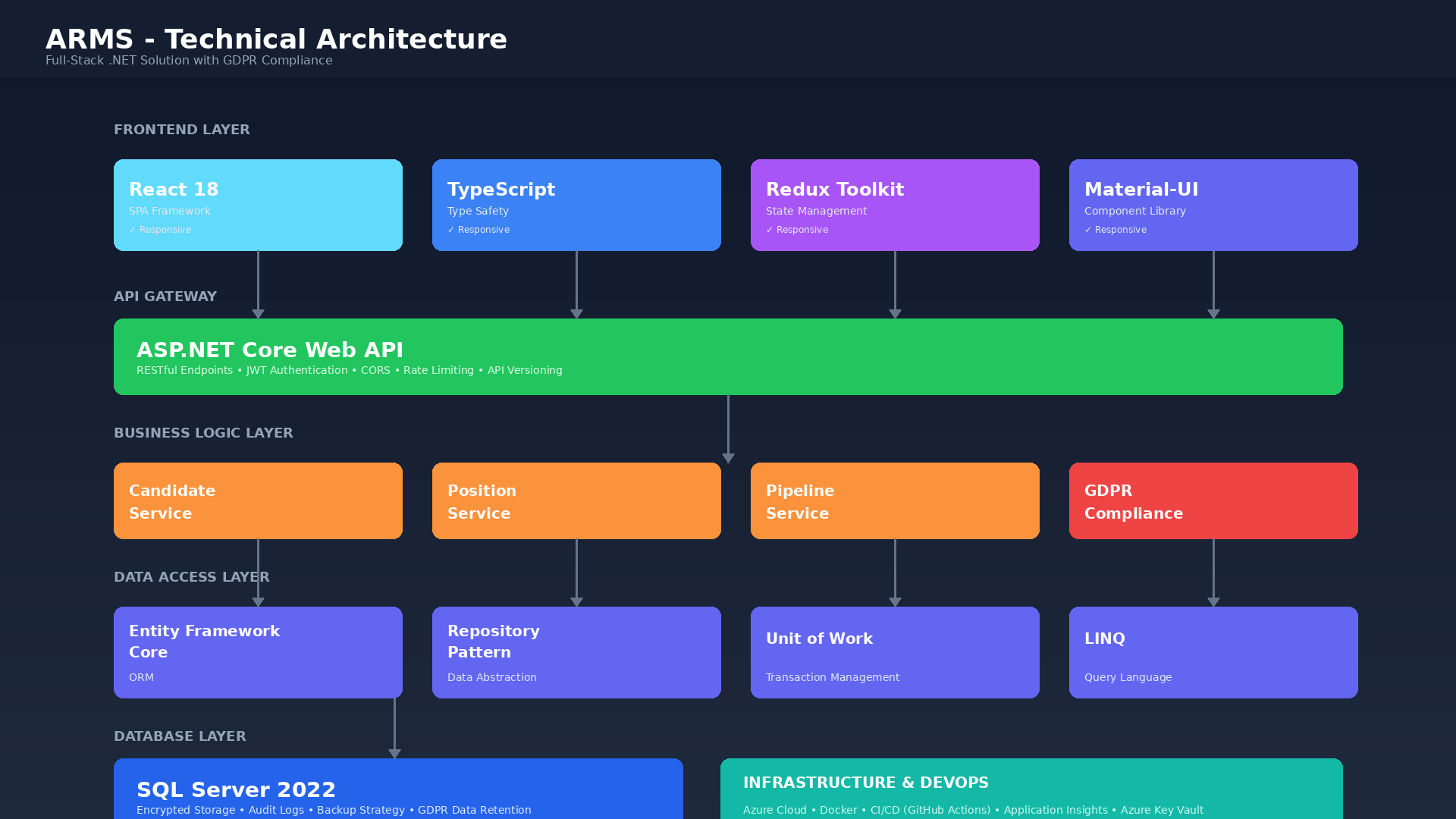Click the Infrastructure & DevOps panel
The height and width of the screenshot is (819, 1456).
(x=1031, y=789)
